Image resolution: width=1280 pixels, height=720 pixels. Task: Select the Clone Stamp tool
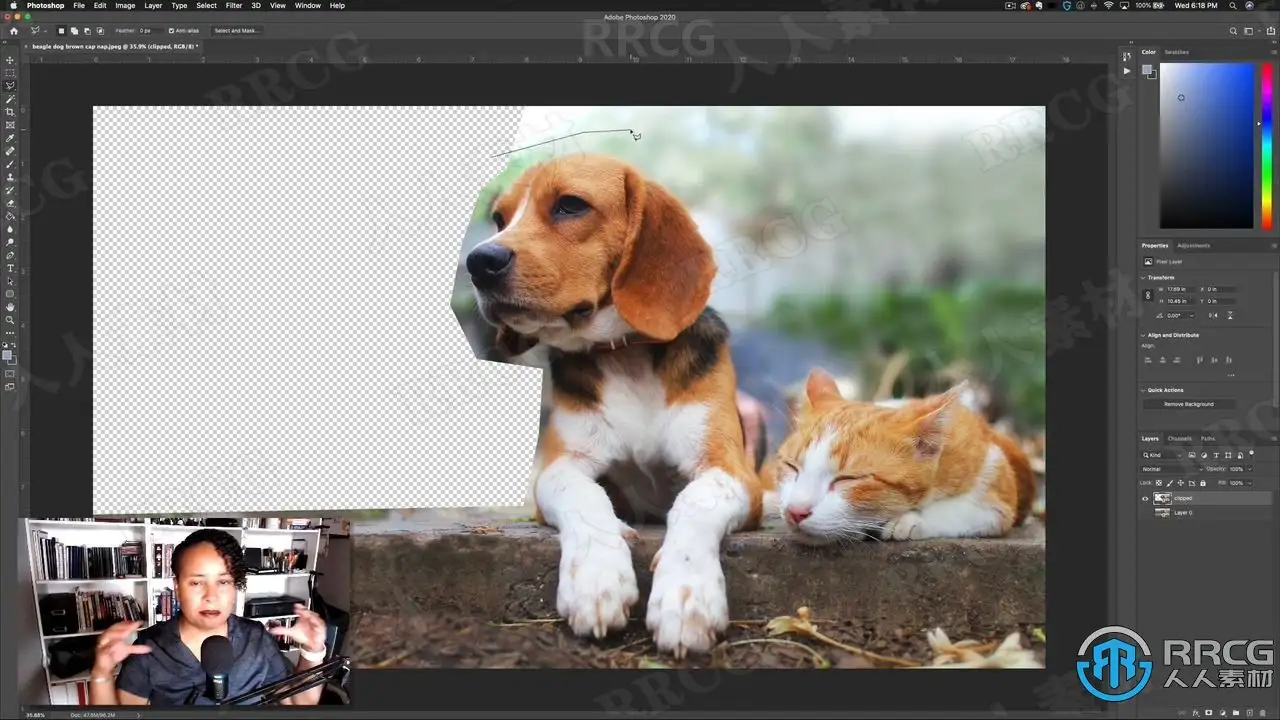tap(10, 177)
